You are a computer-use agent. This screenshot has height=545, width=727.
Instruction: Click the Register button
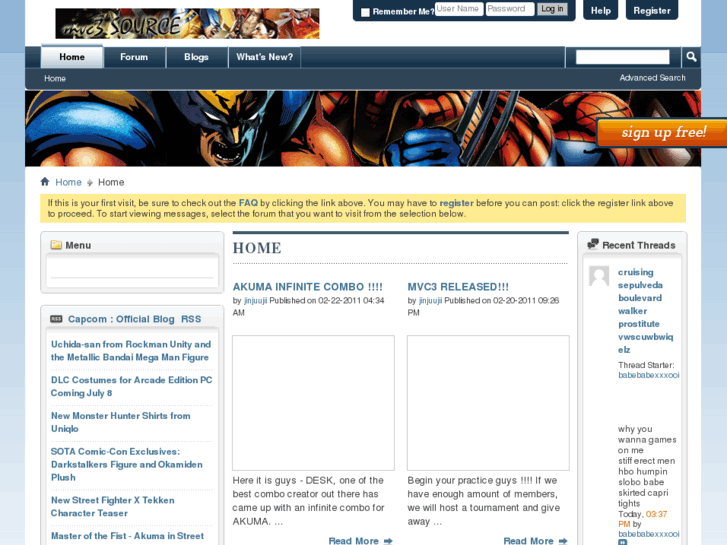(652, 10)
